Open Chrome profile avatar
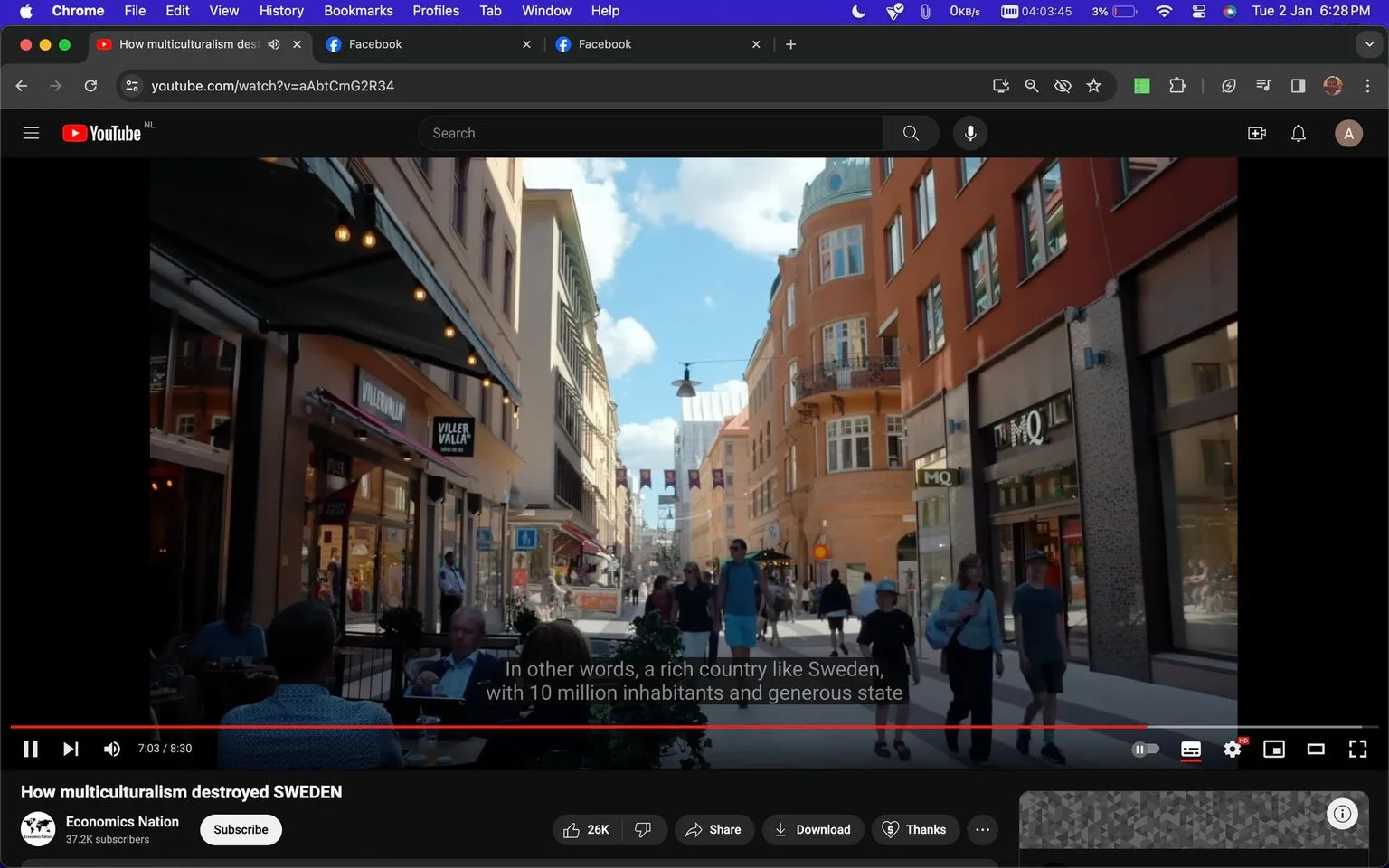This screenshot has height=868, width=1389. (x=1333, y=86)
